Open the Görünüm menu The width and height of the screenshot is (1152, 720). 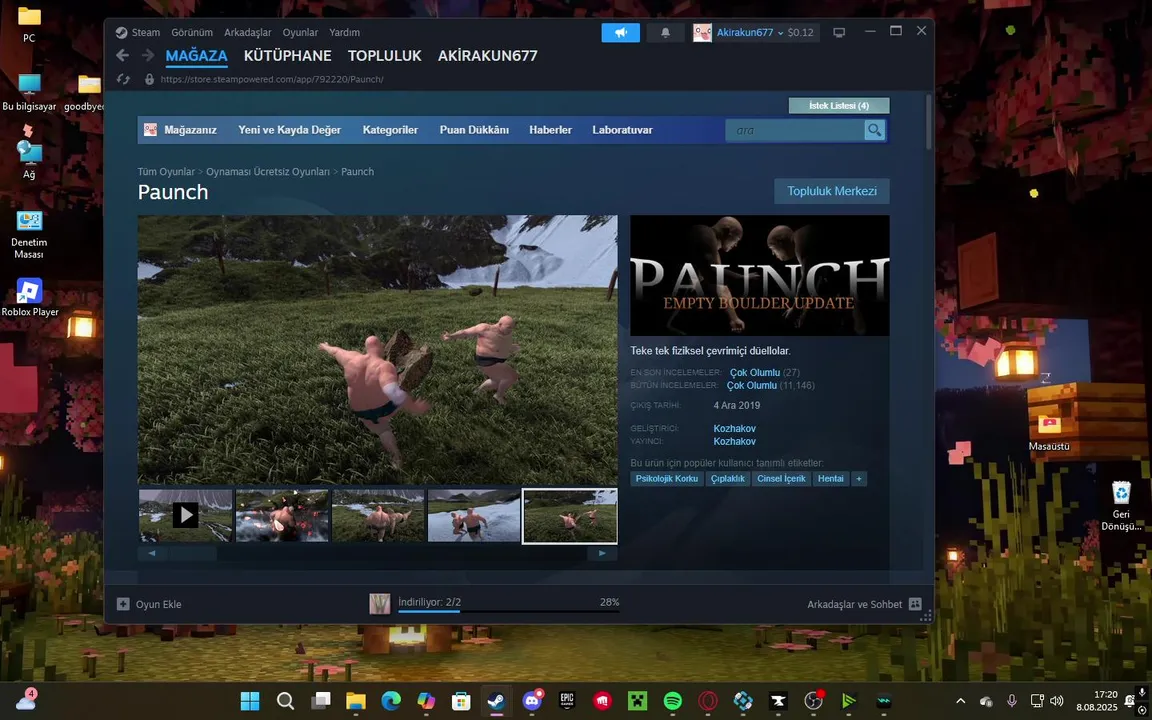tap(192, 32)
